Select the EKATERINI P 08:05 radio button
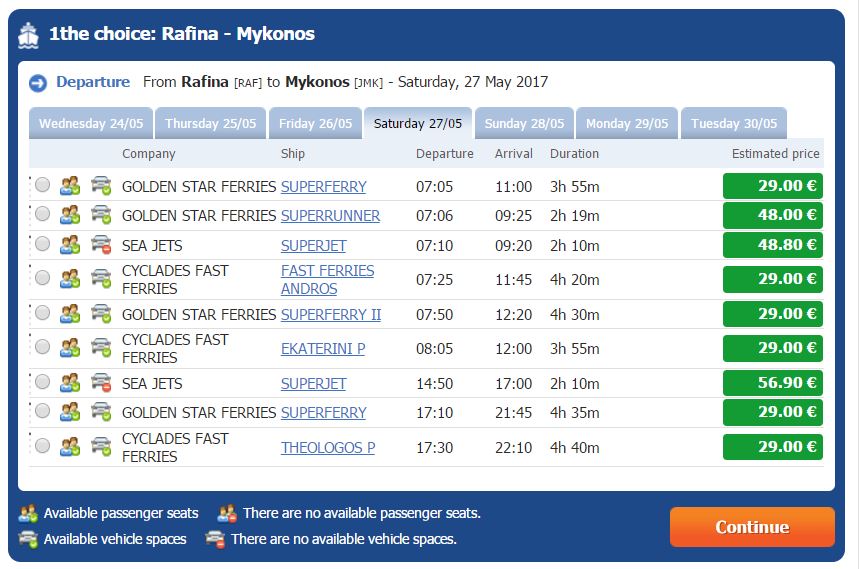The width and height of the screenshot is (859, 569). [x=42, y=347]
